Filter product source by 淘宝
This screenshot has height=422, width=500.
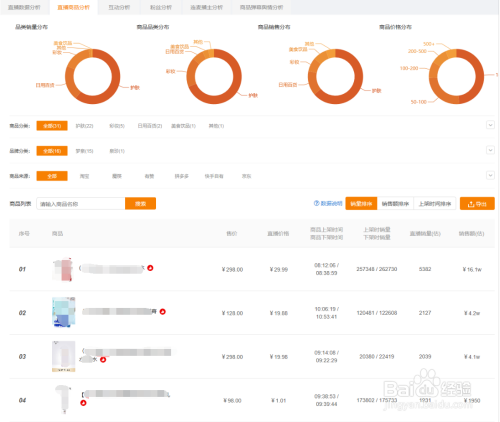pos(84,176)
